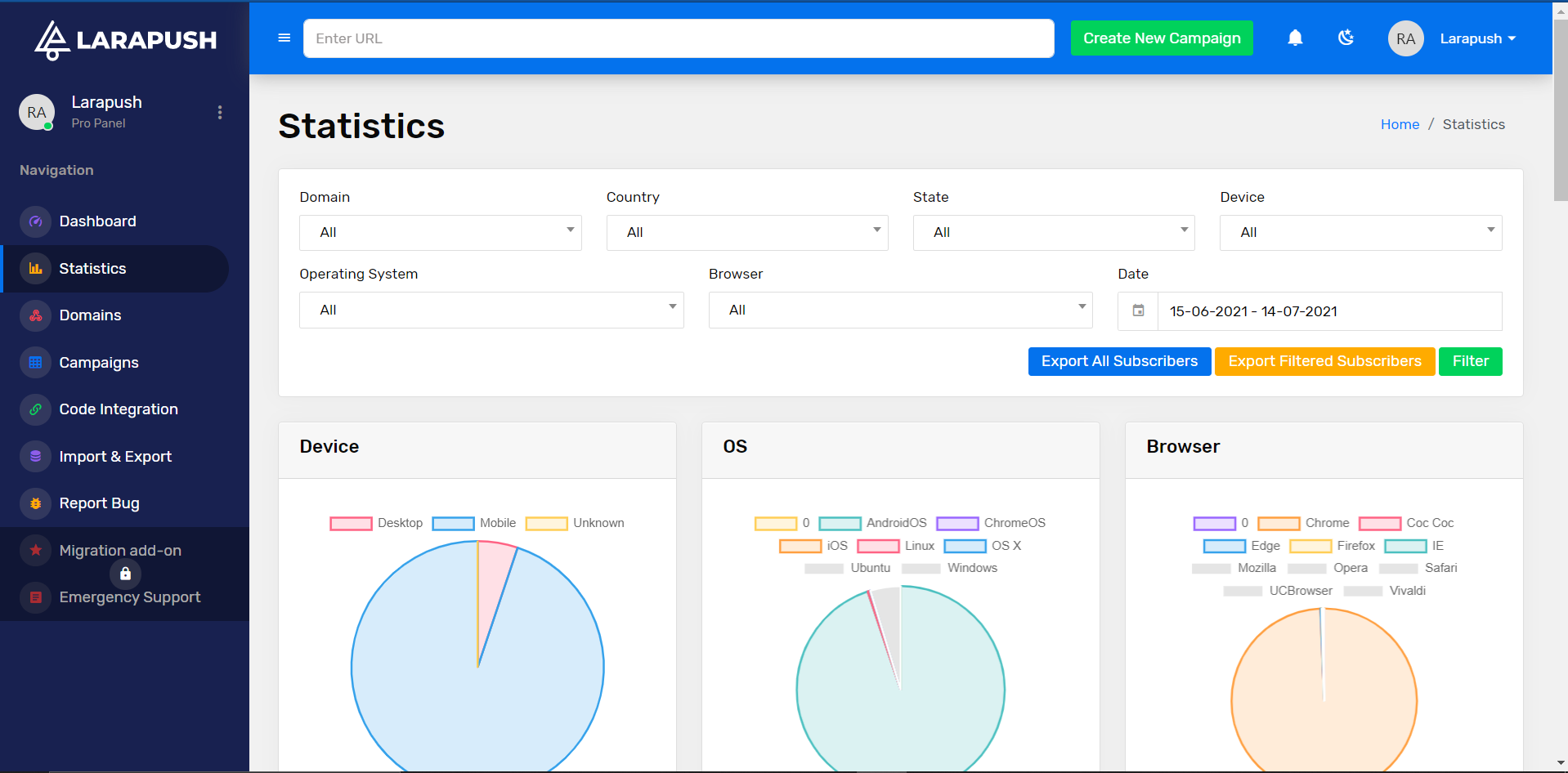Toggle UCBrowser legend in Browser chart
Screen dimensions: 1568x773
(1278, 591)
